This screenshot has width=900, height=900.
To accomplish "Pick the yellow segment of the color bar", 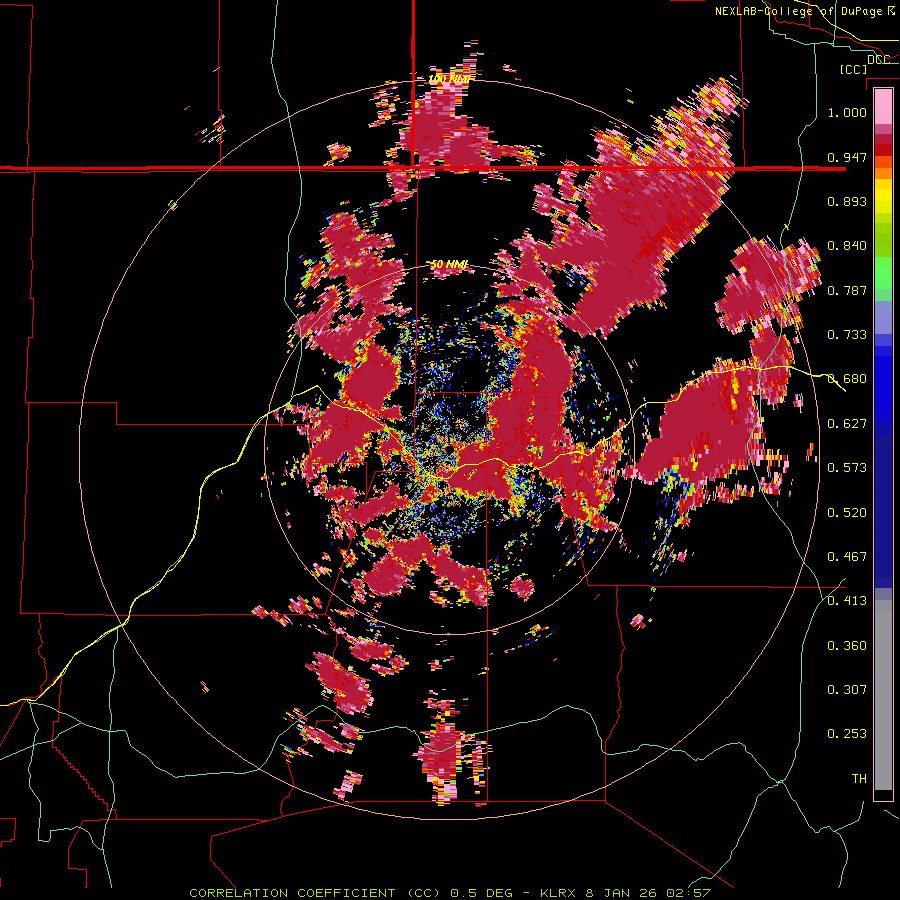I will (x=883, y=196).
